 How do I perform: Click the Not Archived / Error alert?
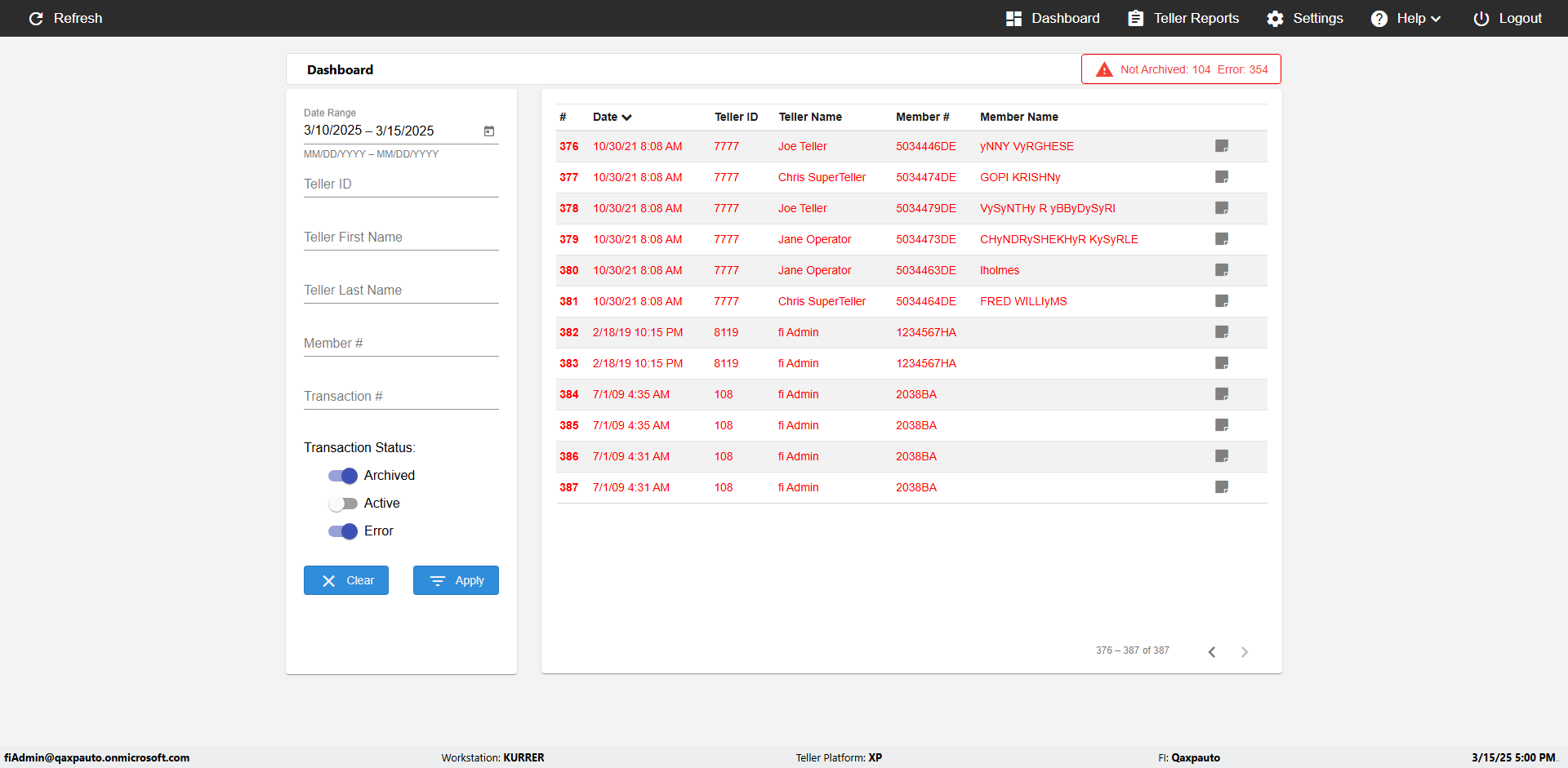tap(1181, 69)
